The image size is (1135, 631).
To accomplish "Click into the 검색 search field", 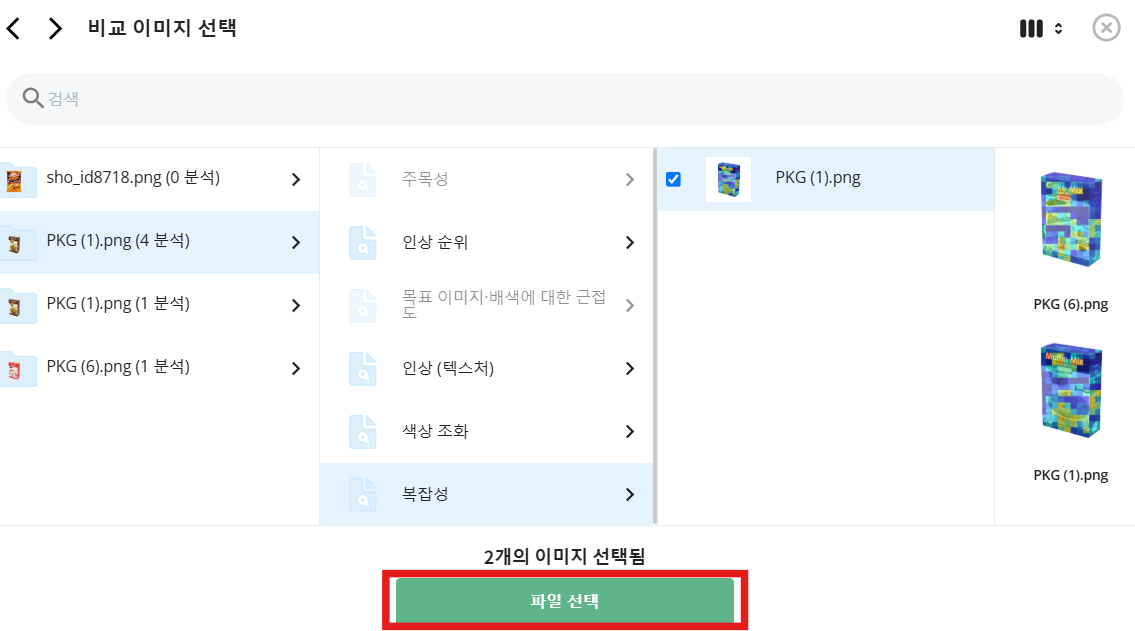I will pyautogui.click(x=565, y=98).
